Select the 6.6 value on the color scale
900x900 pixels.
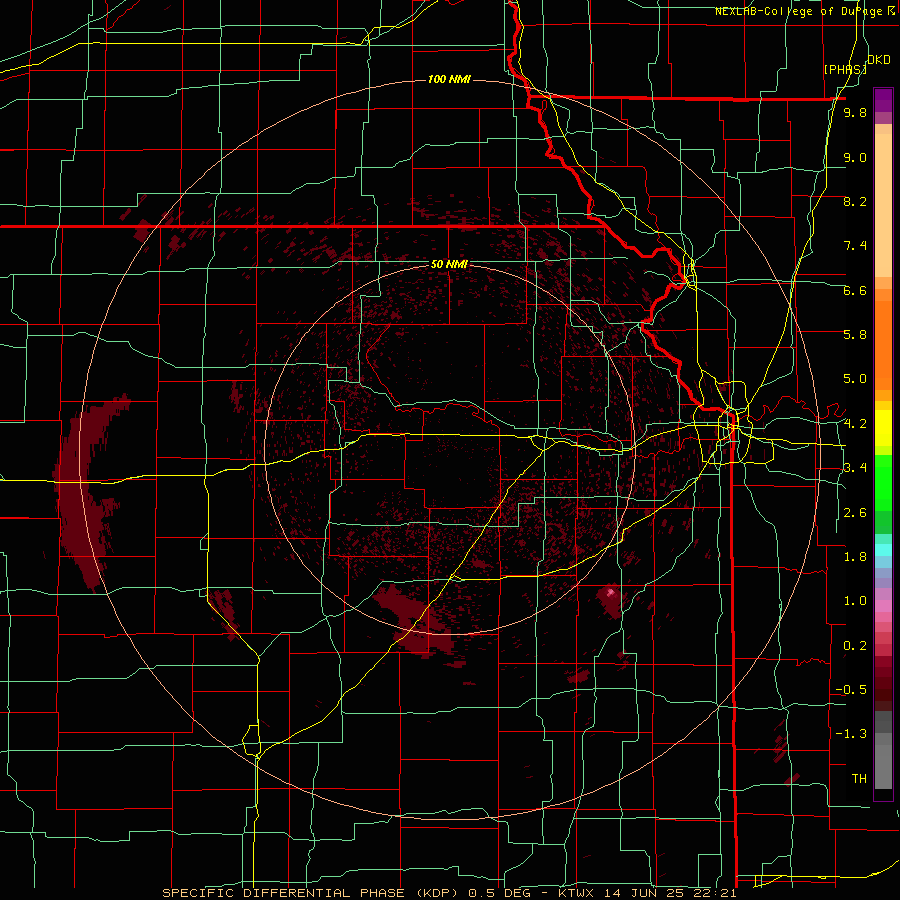point(855,290)
